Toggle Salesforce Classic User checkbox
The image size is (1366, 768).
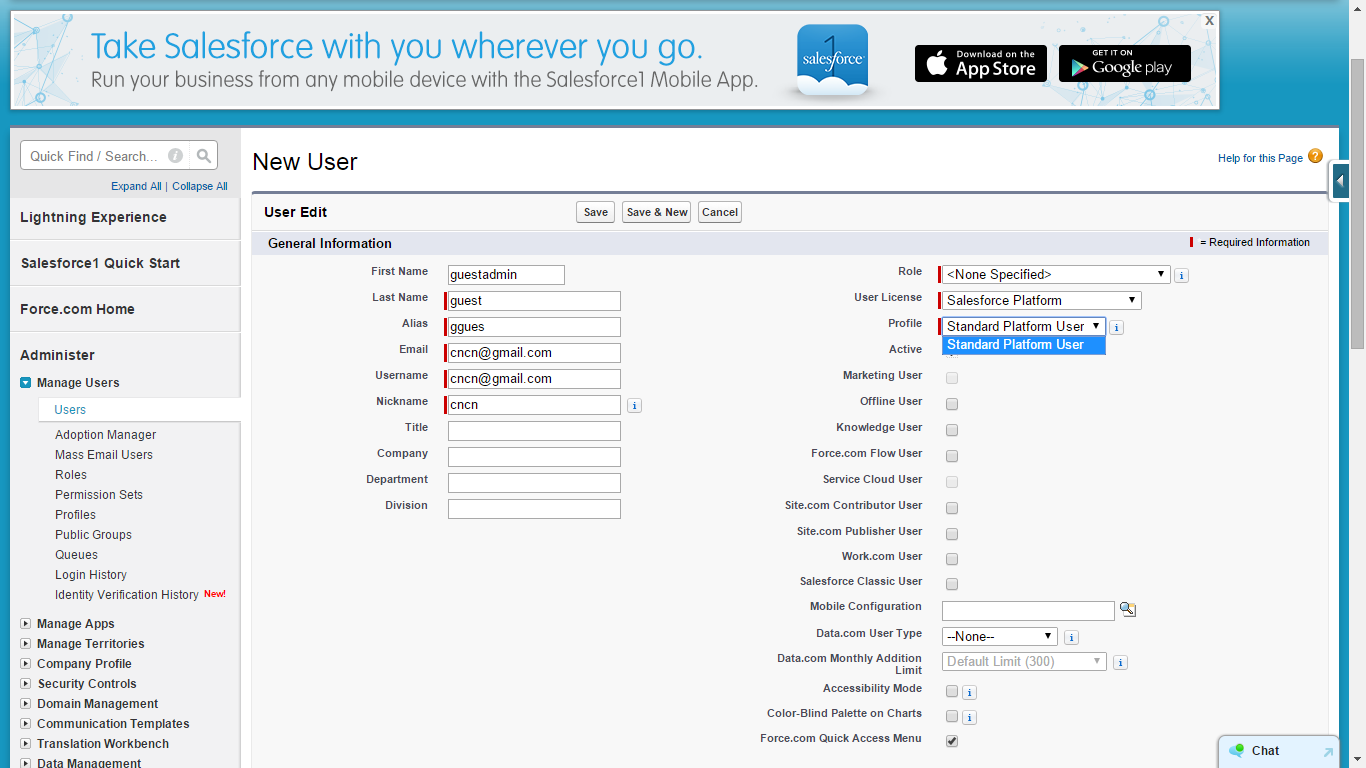(x=952, y=584)
